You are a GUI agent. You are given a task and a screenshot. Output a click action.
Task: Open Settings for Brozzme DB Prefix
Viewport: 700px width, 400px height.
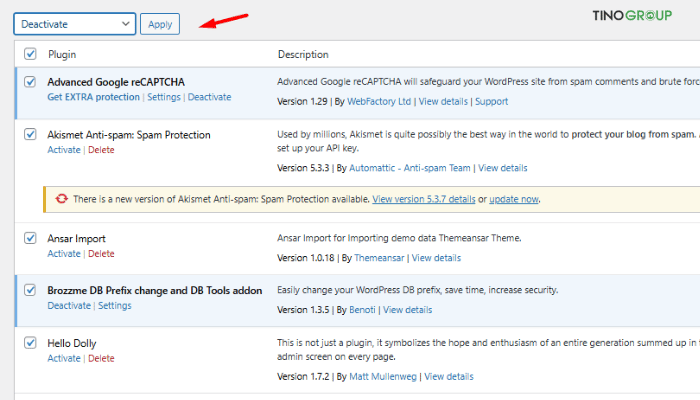click(x=115, y=305)
